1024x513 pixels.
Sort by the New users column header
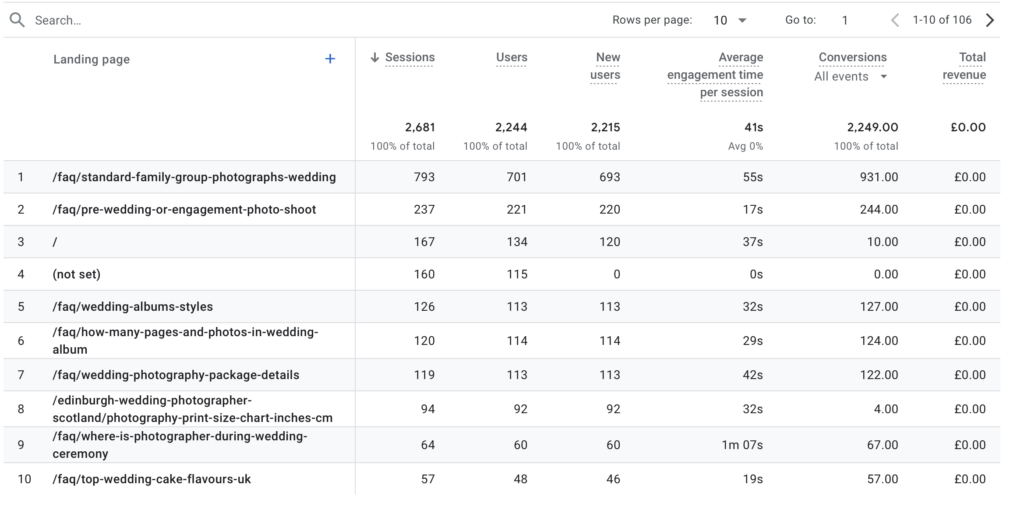pyautogui.click(x=605, y=66)
